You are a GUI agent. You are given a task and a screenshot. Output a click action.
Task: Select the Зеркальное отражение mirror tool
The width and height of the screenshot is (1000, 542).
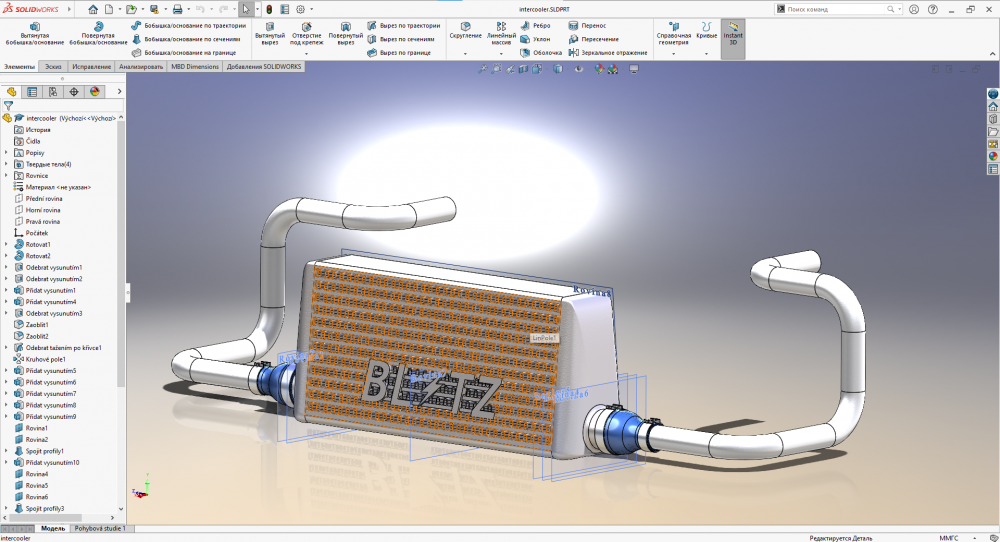click(606, 52)
